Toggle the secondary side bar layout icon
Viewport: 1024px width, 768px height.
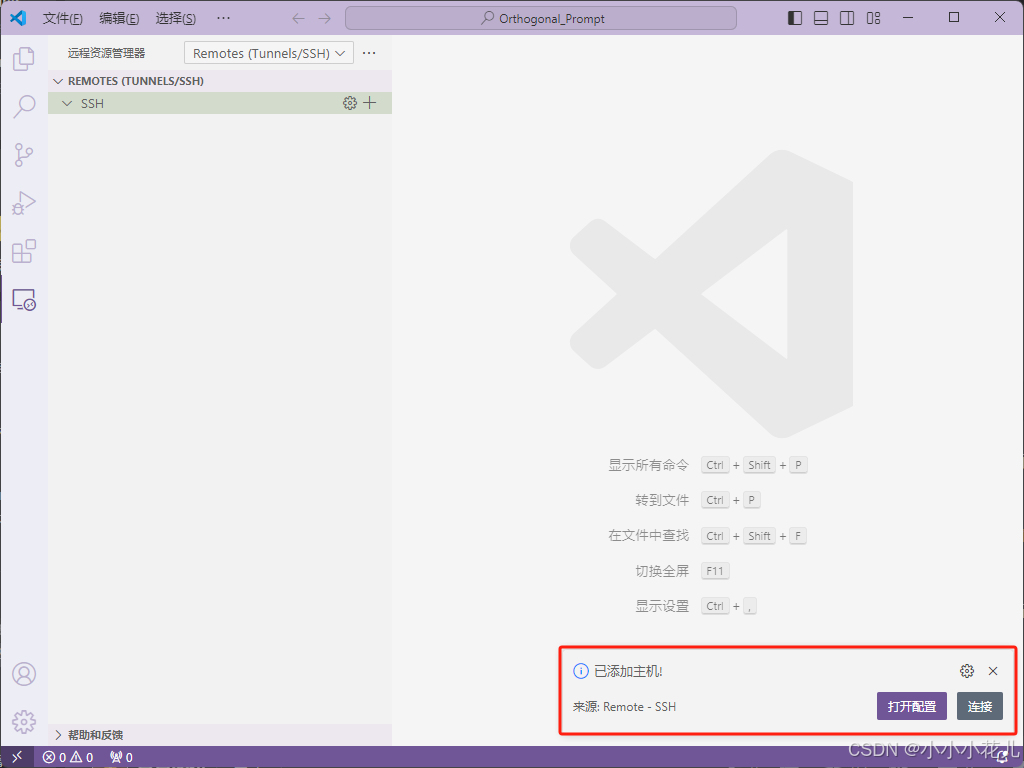click(847, 18)
